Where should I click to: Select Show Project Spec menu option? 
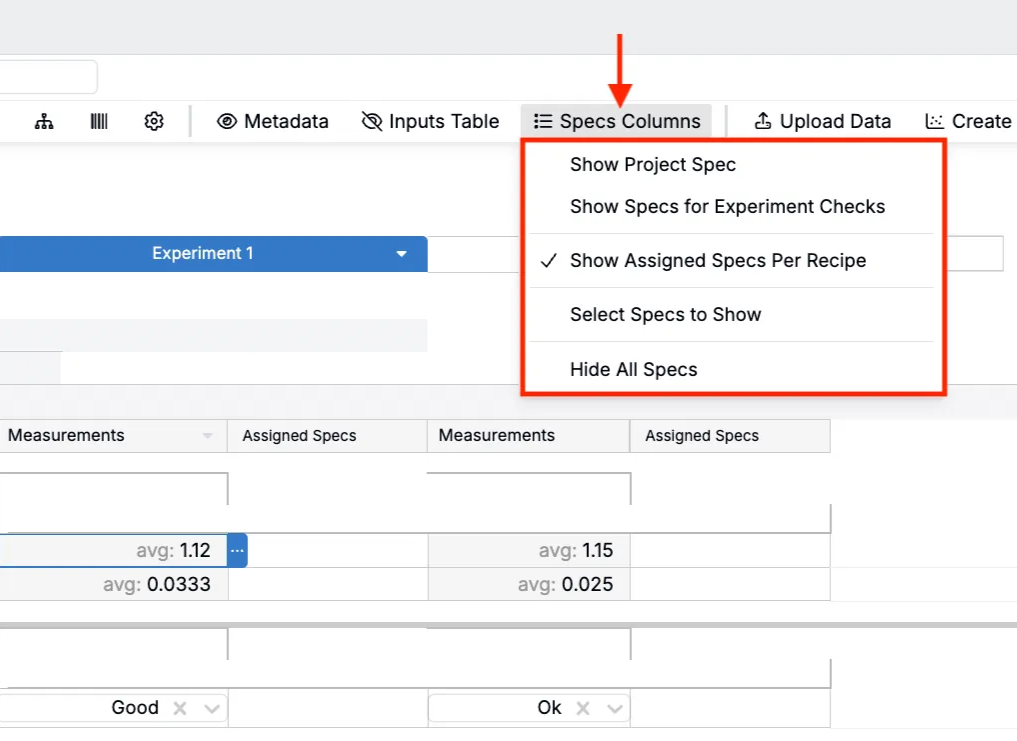point(652,165)
